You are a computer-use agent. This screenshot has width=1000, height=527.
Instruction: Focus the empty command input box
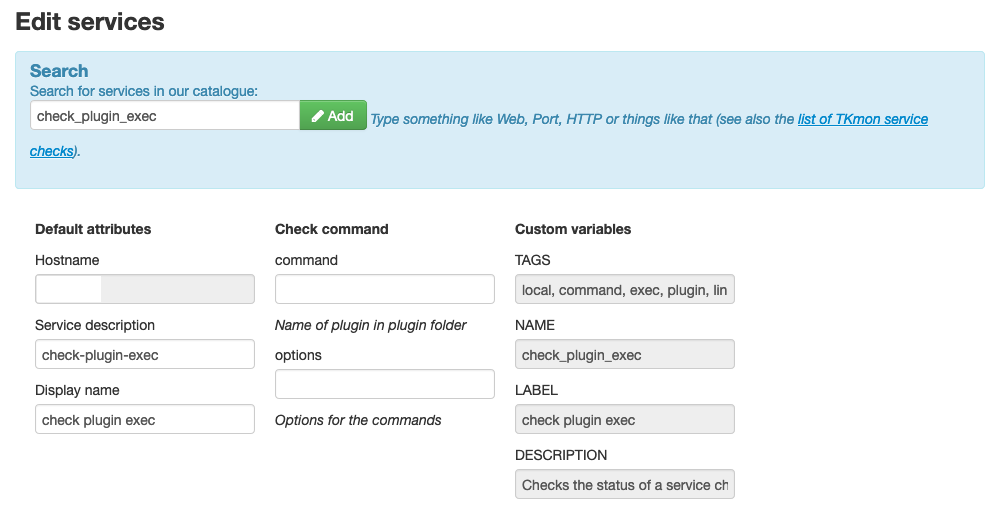pos(385,289)
